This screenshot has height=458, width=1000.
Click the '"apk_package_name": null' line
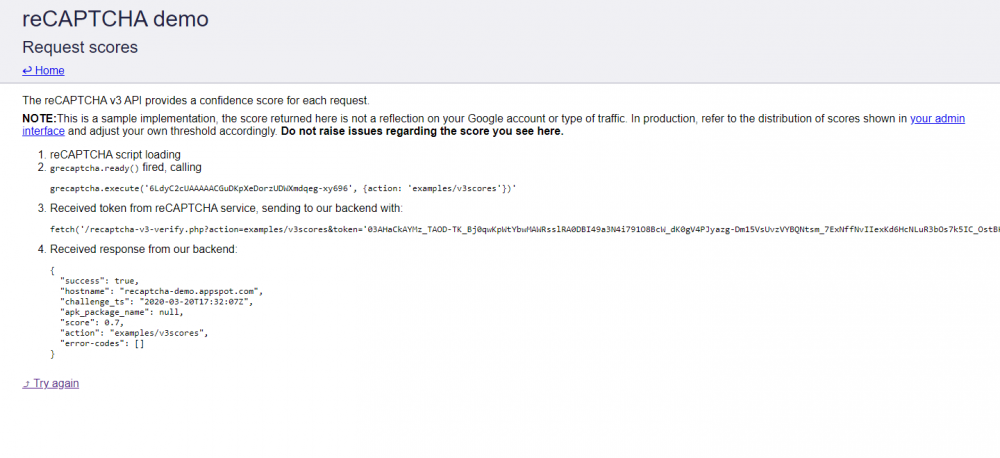pyautogui.click(x=121, y=312)
